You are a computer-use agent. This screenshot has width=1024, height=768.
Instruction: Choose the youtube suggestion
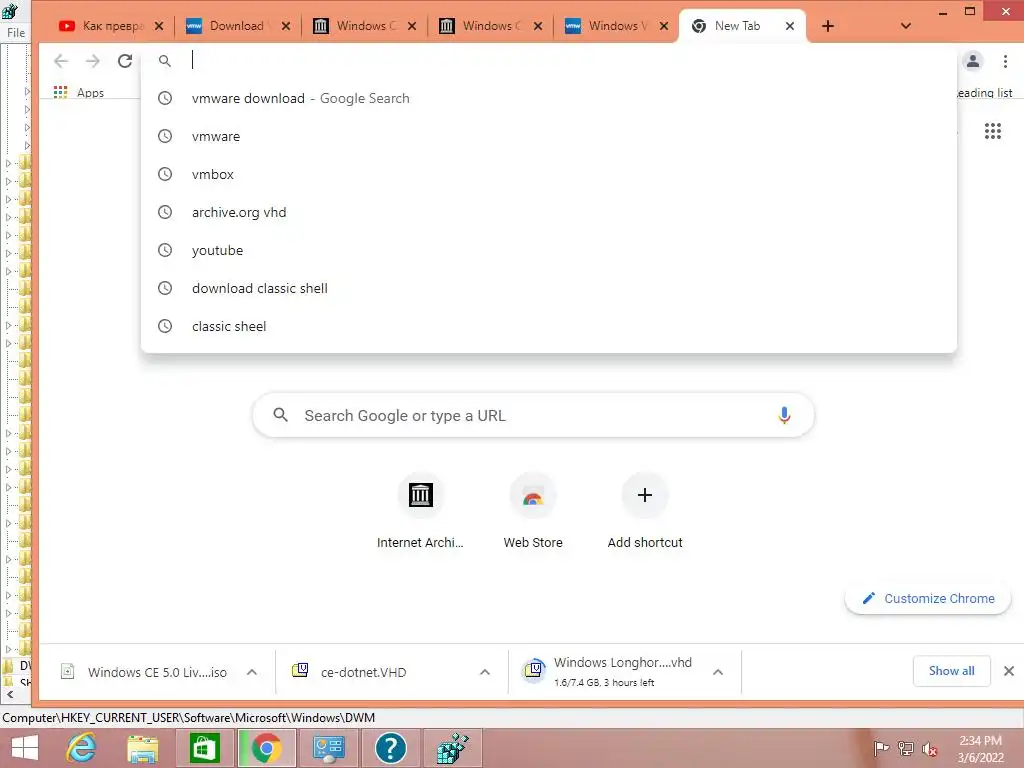[x=549, y=250]
